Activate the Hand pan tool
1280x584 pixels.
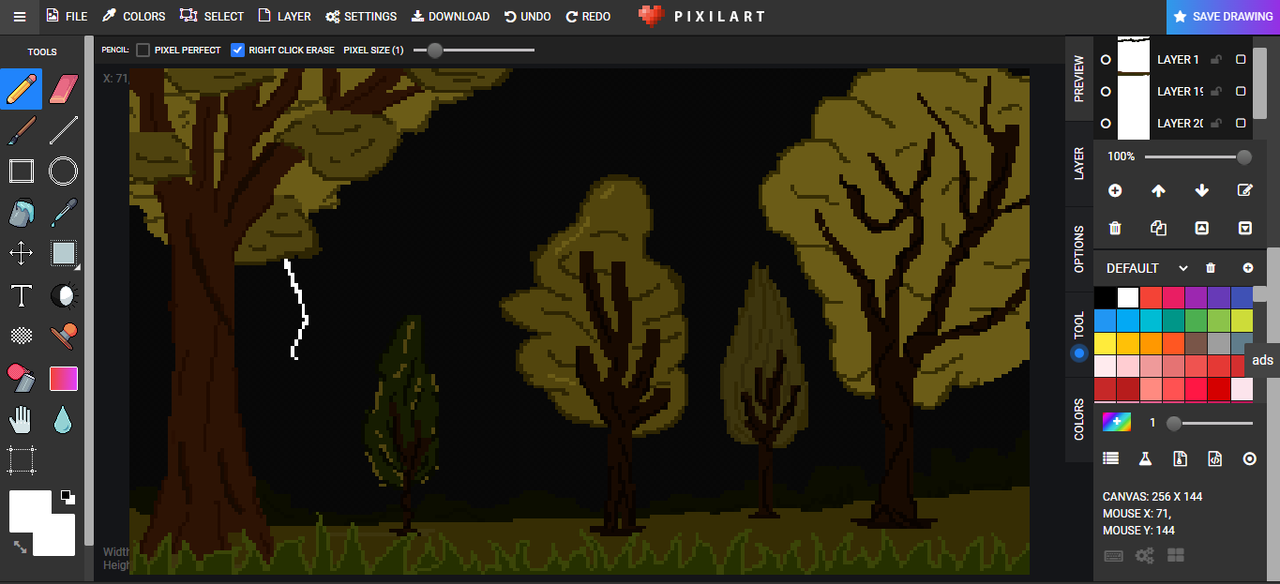click(x=21, y=420)
